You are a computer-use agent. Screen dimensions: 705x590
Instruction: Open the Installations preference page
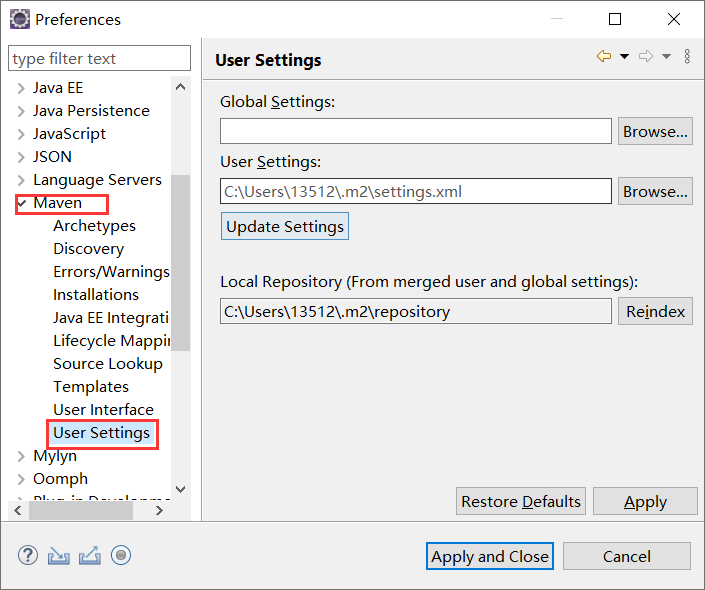(96, 295)
